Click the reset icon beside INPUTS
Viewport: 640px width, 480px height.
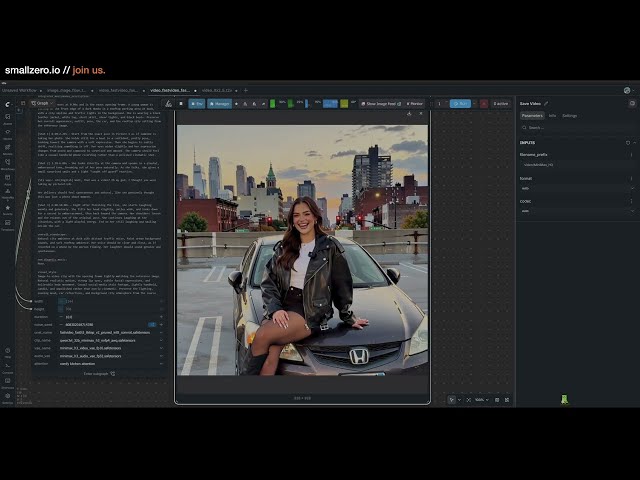click(x=628, y=143)
